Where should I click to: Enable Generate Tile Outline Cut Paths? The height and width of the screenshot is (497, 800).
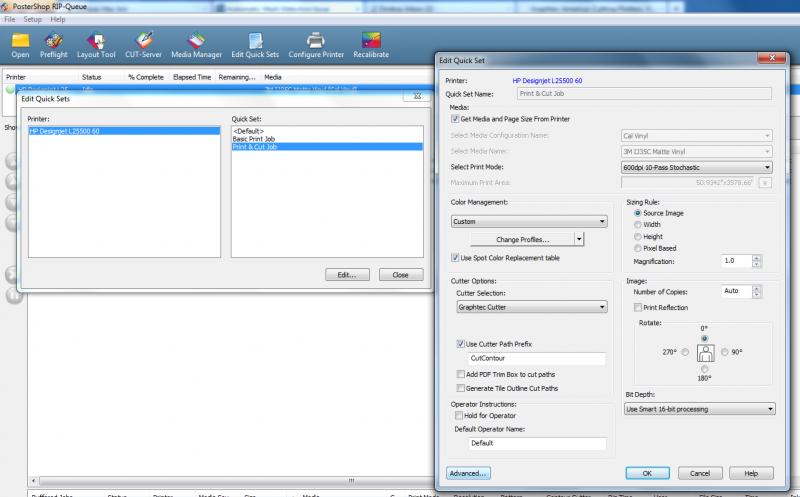coord(460,388)
